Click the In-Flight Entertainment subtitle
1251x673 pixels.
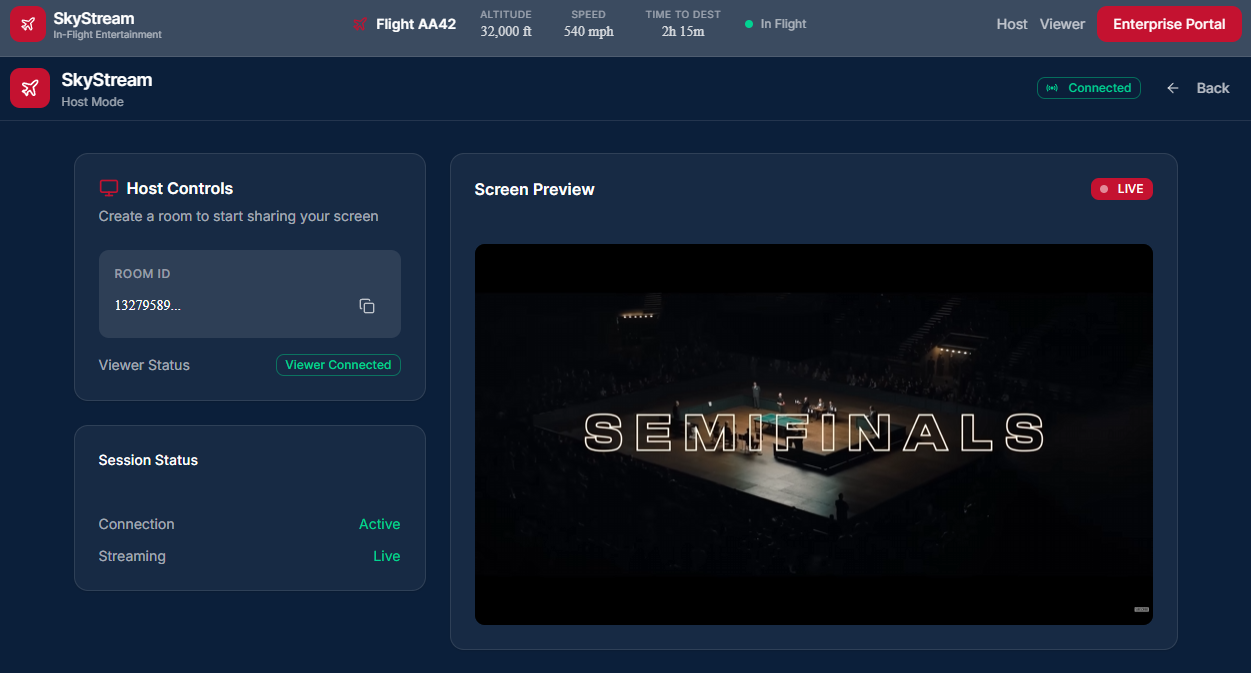pos(108,35)
